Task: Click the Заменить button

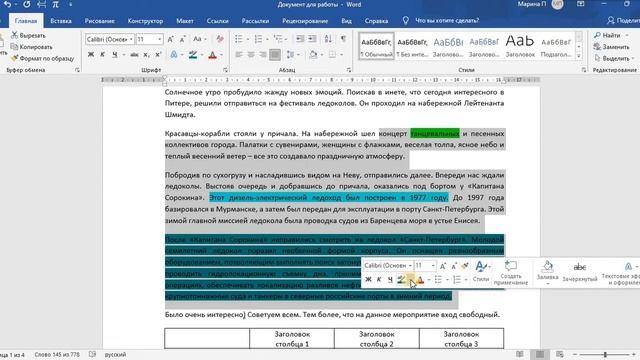Action: click(x=612, y=47)
